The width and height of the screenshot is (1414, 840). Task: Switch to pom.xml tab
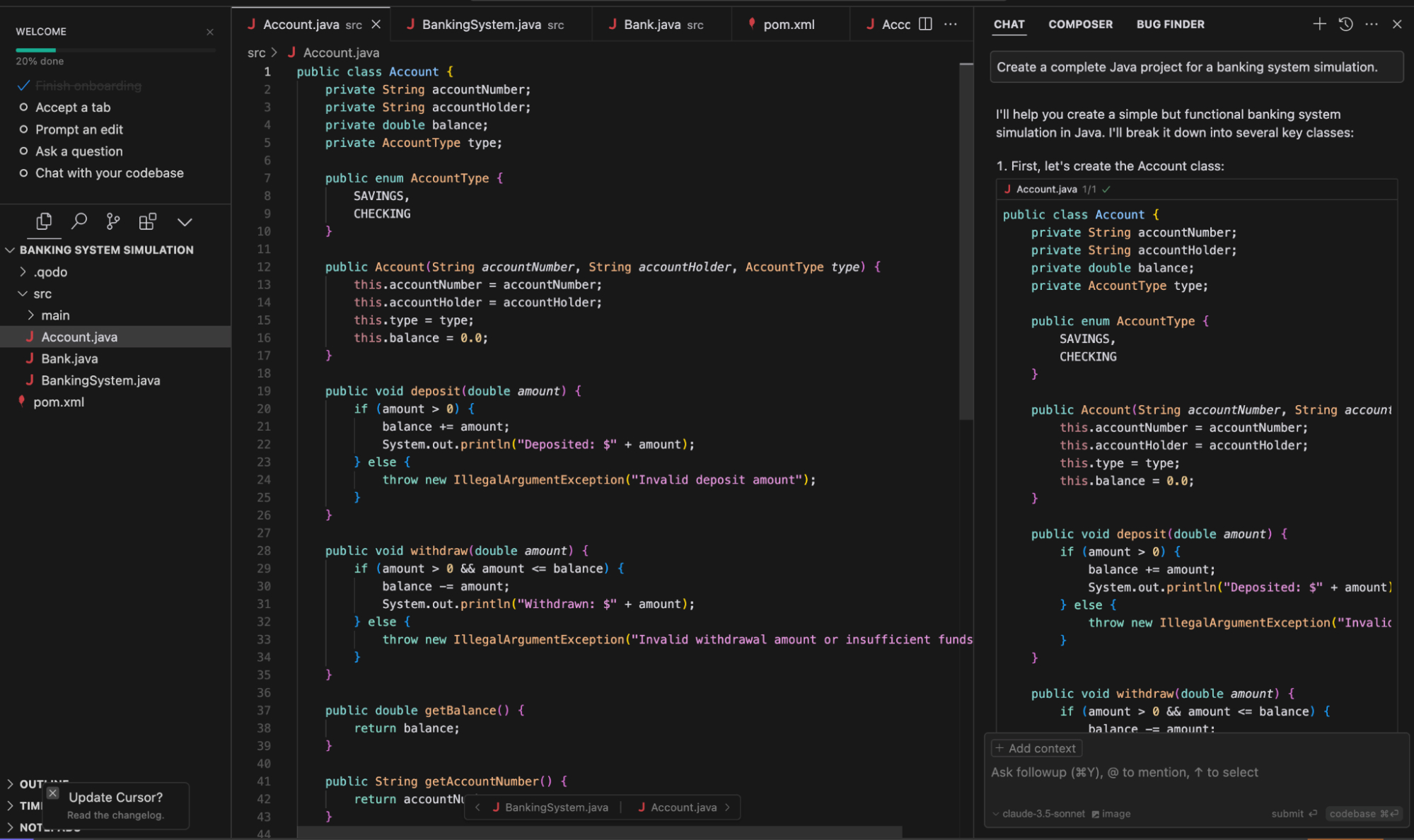click(789, 24)
